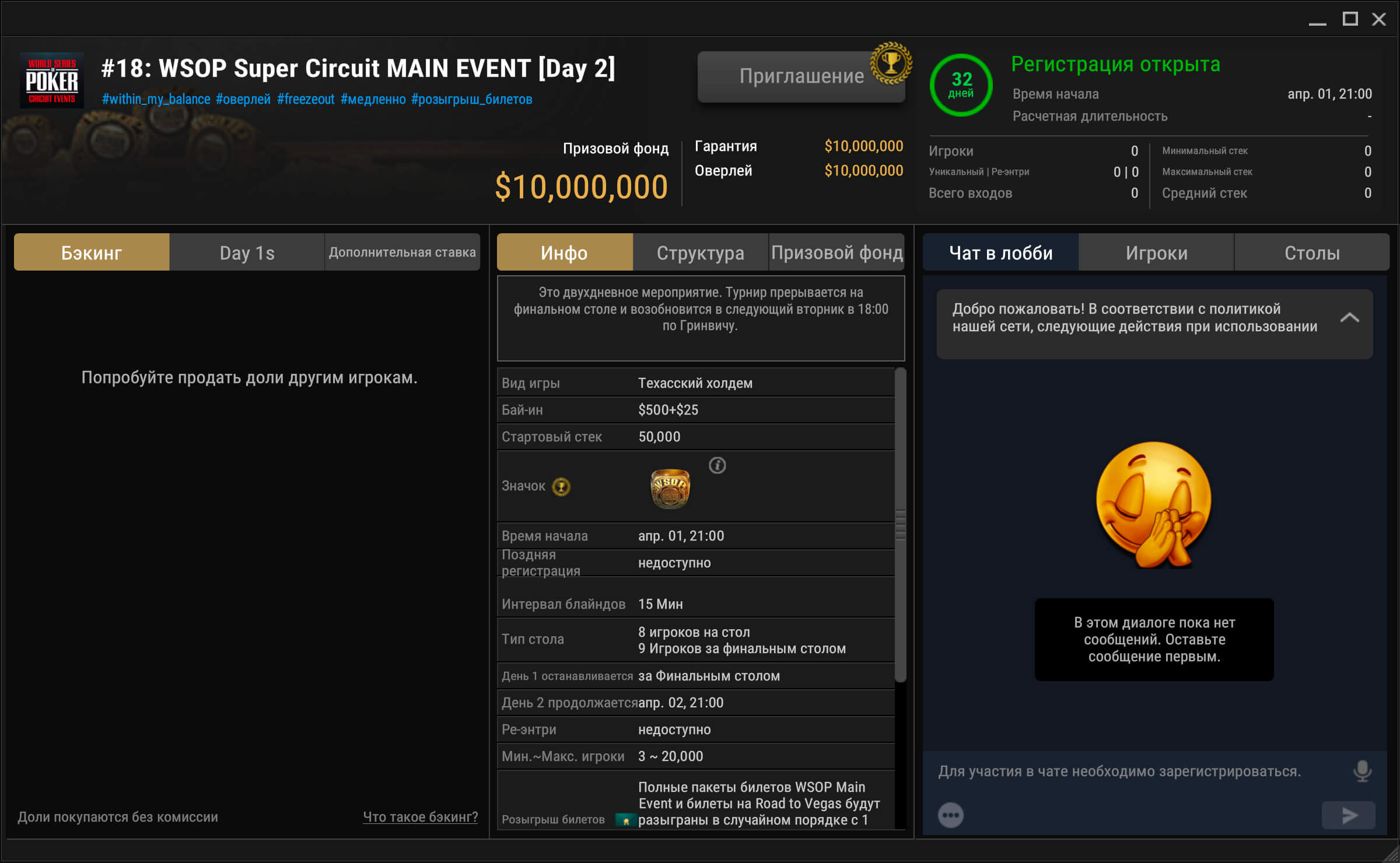The height and width of the screenshot is (863, 1400).
Task: Select the Призовой фонд tab
Action: coord(836,252)
